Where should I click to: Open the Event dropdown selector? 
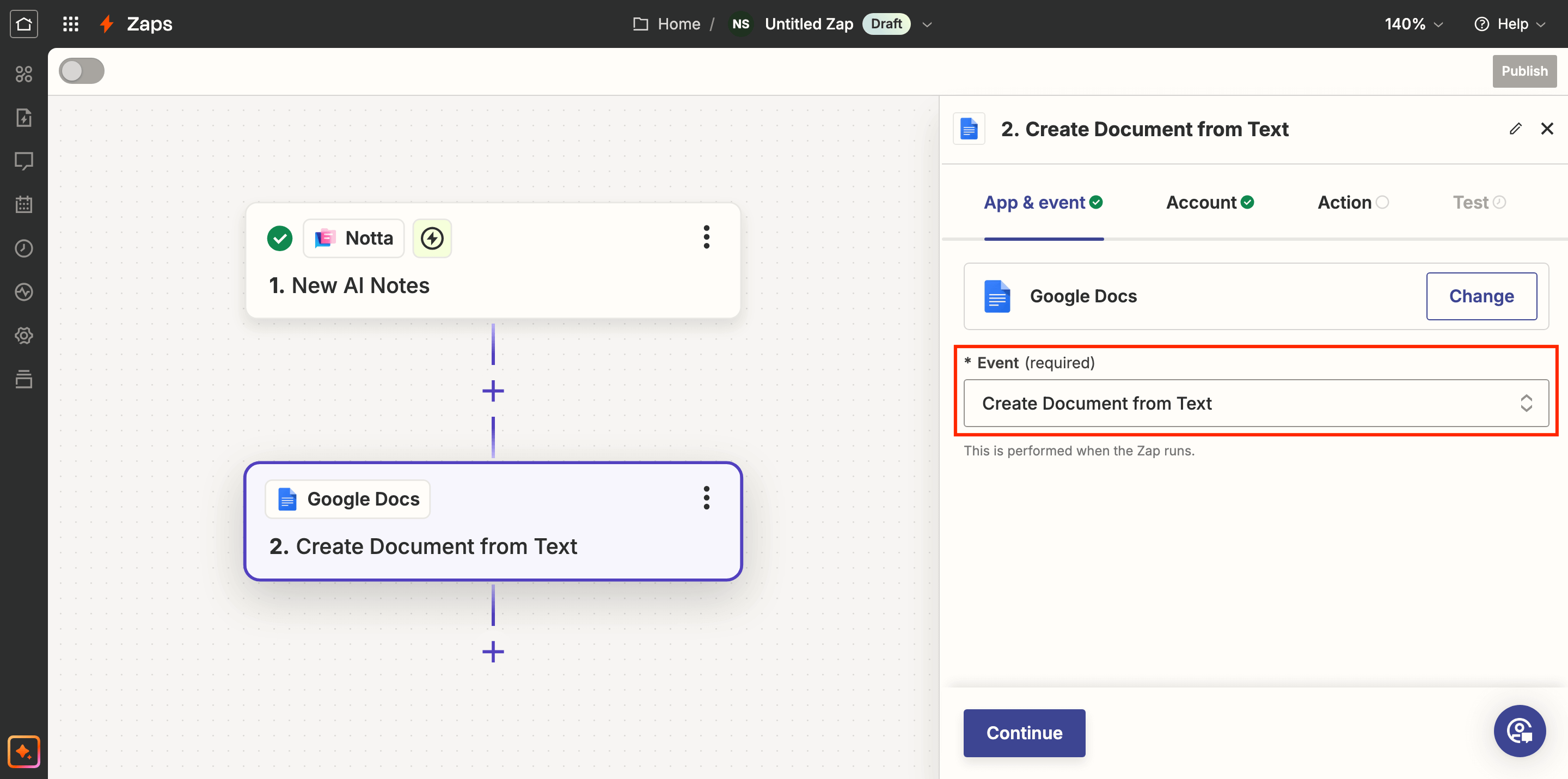click(x=1257, y=403)
